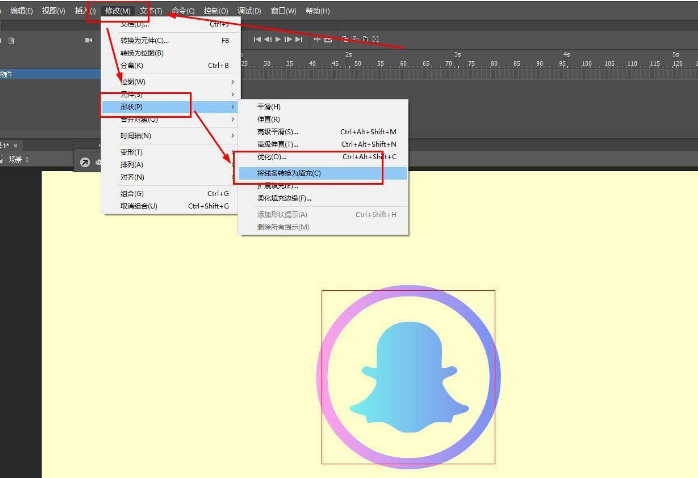Open the 命令(C) menu
698x478 pixels.
tap(183, 11)
